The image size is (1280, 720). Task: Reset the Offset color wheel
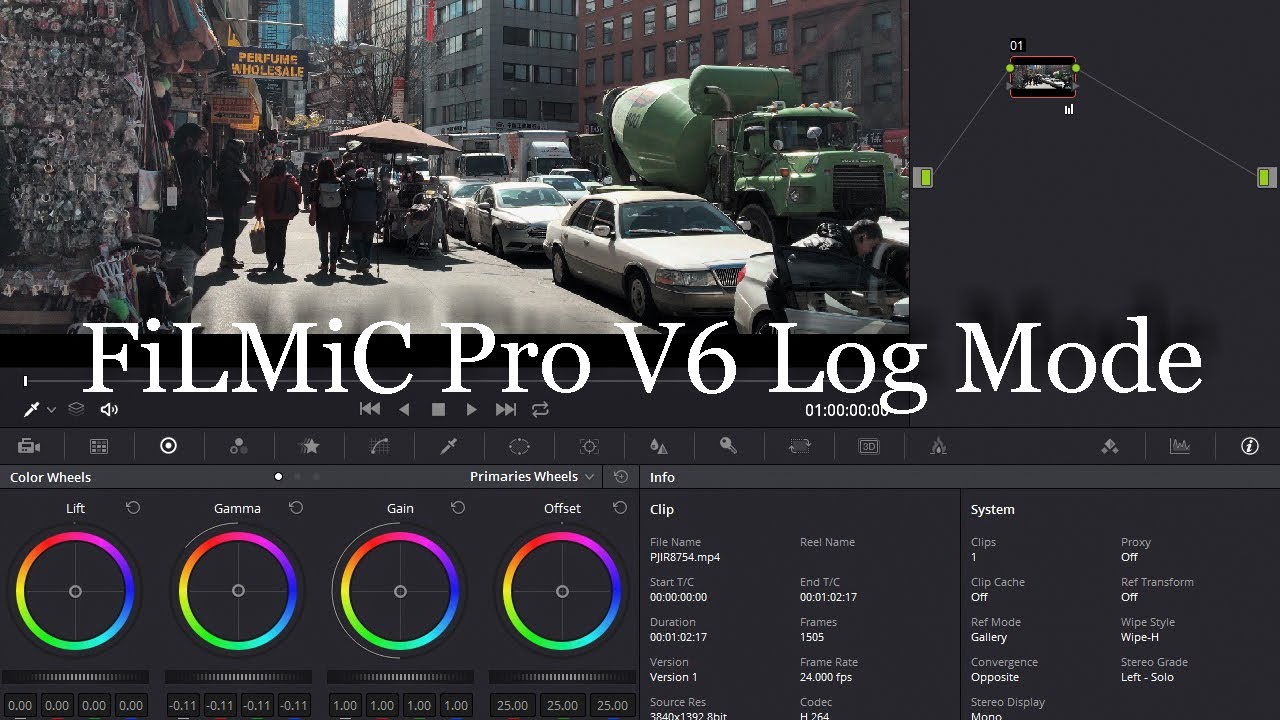[x=620, y=508]
